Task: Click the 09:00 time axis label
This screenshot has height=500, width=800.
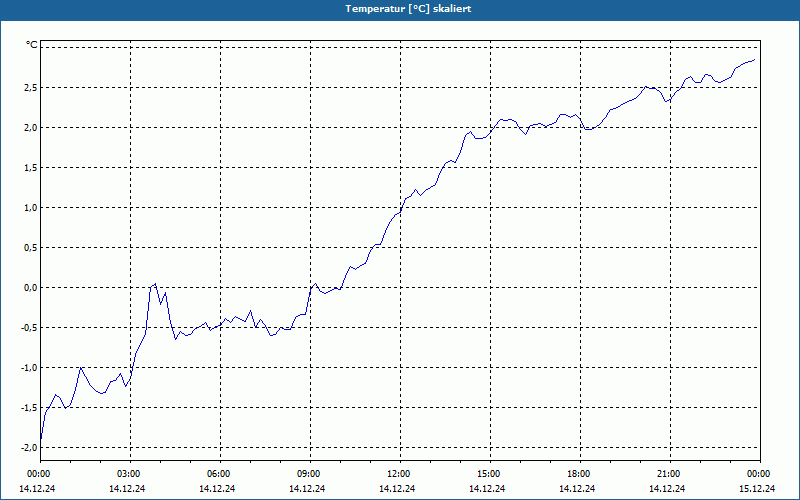Action: tap(310, 474)
